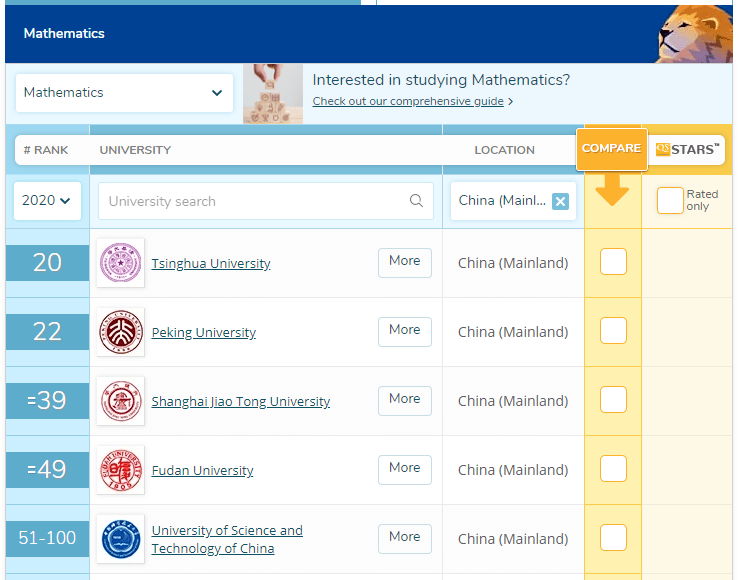This screenshot has width=747, height=580.
Task: Enable the Rated only checkbox
Action: pos(670,200)
